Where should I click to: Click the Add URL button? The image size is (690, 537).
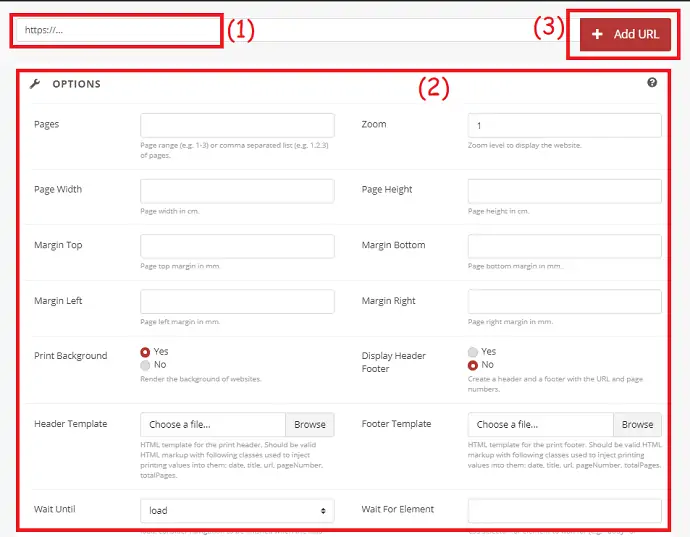(625, 34)
